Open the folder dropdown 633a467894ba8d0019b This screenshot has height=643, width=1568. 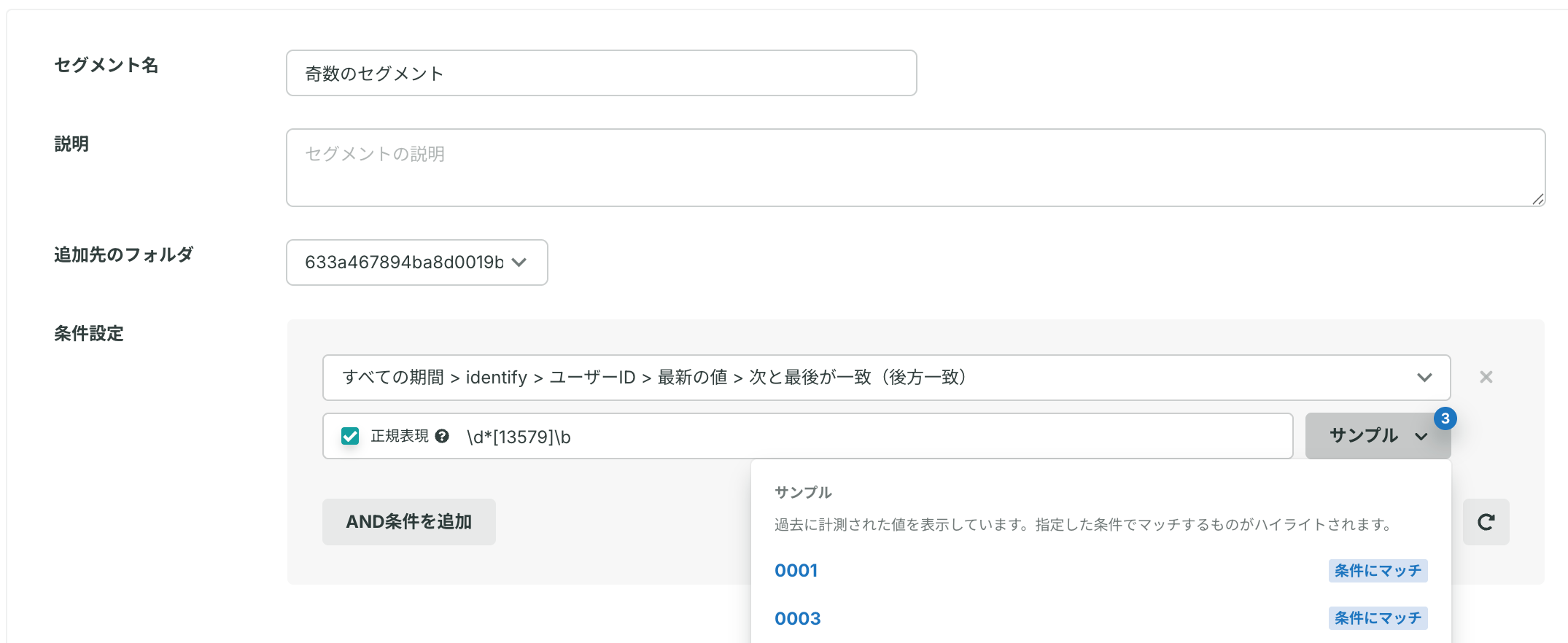coord(416,262)
